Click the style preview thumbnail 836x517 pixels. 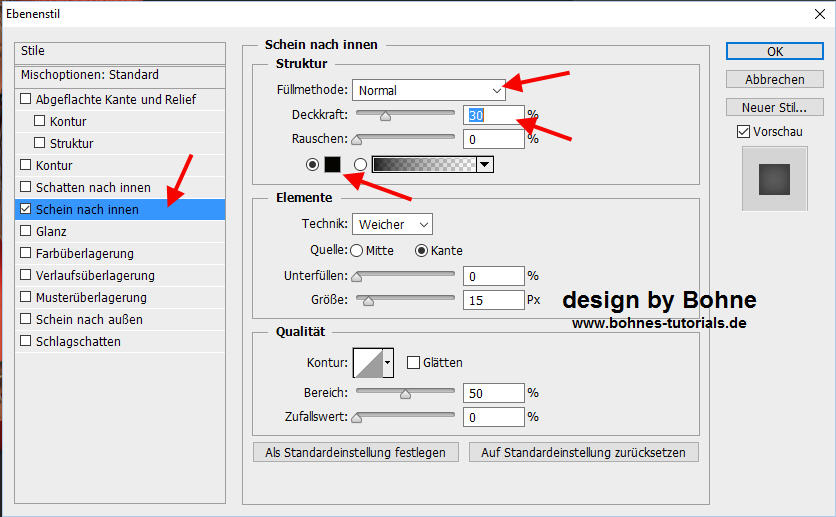774,179
